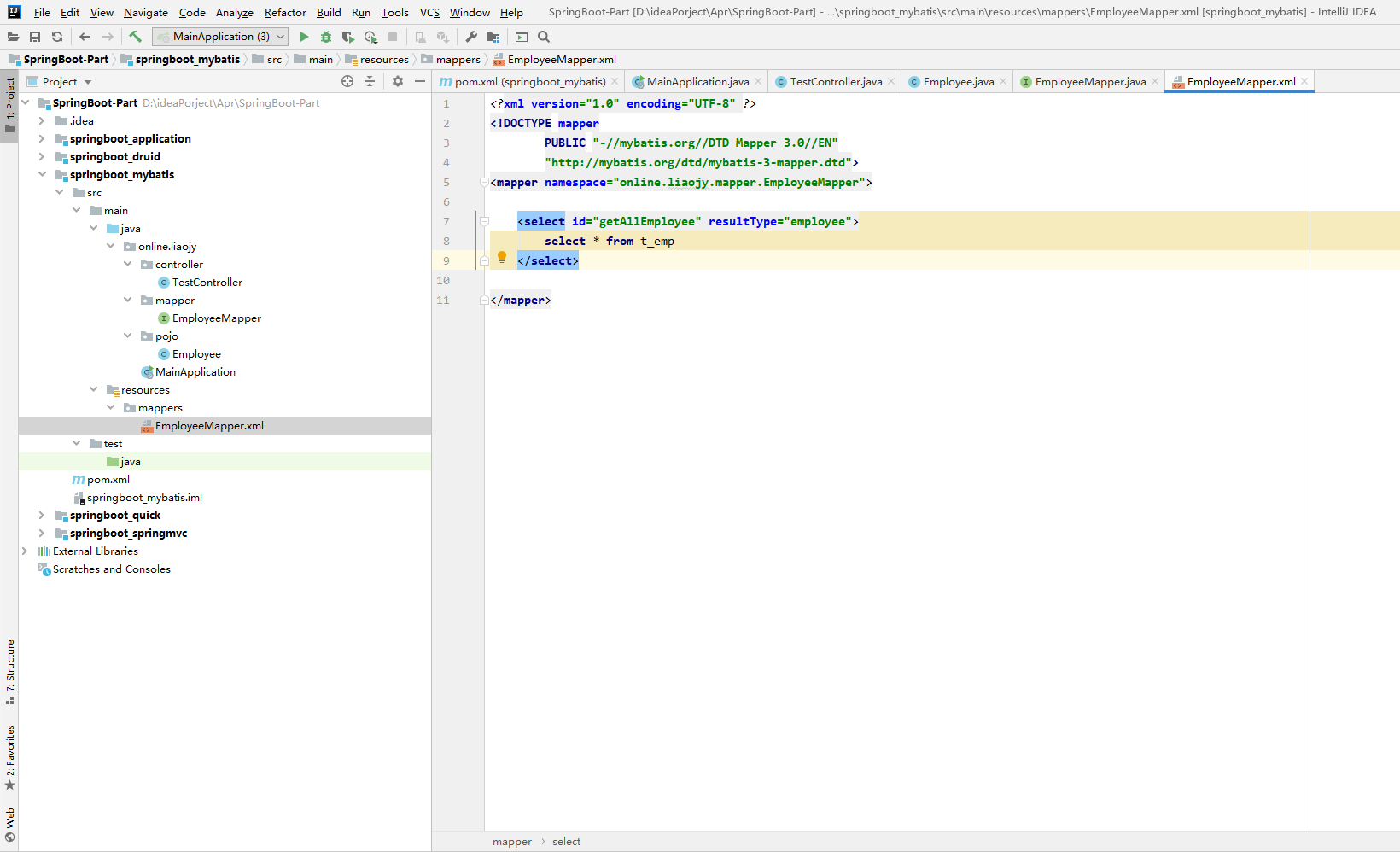Close the MainApplication.java tab
This screenshot has width=1400, height=852.
(758, 82)
